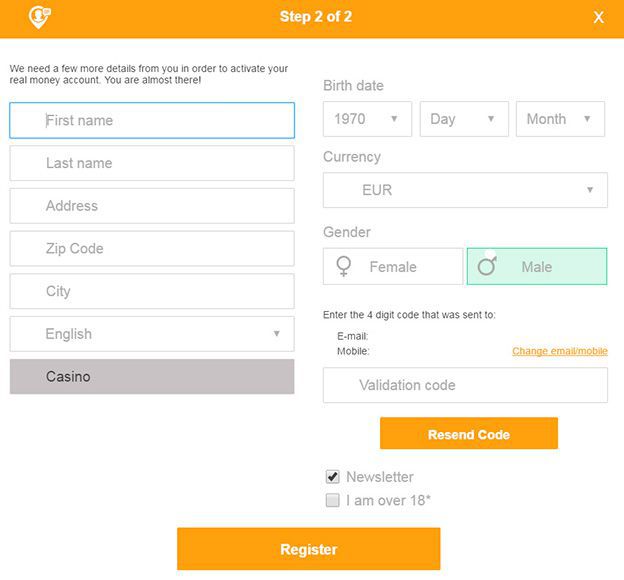Open the birth Day dropdown
The height and width of the screenshot is (580, 624).
464,119
